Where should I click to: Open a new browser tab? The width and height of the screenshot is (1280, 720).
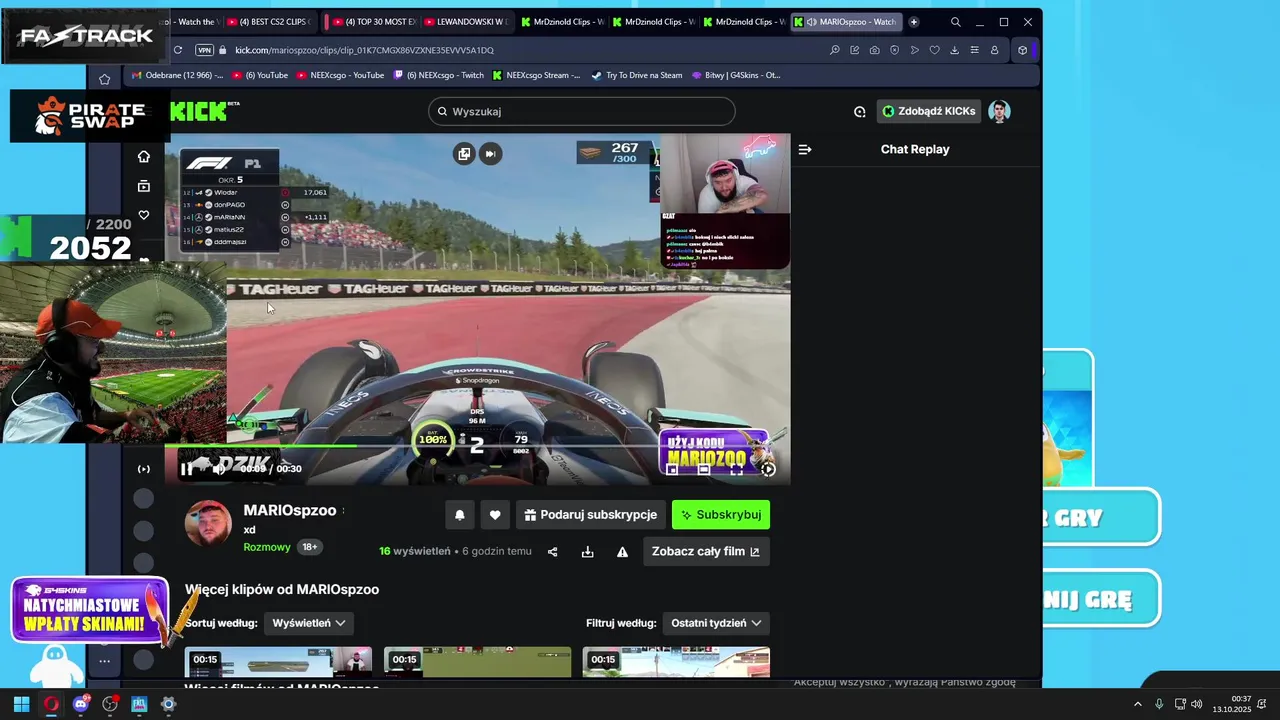pos(913,22)
